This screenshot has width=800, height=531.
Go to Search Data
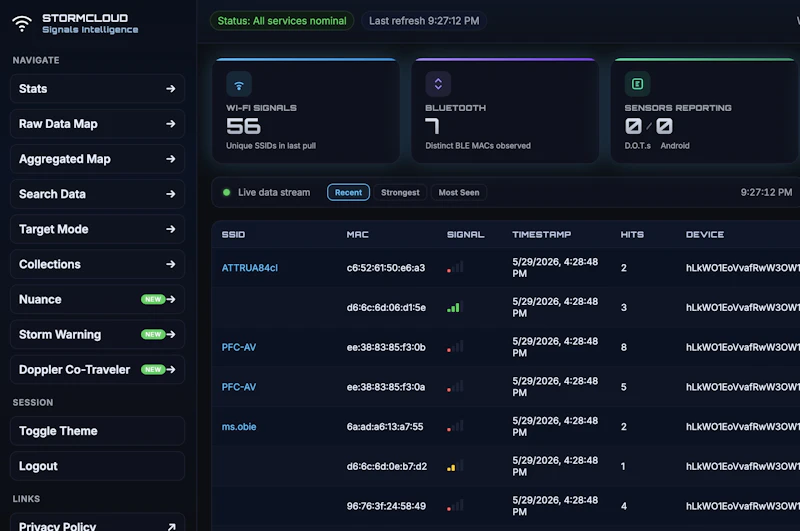coord(97,194)
